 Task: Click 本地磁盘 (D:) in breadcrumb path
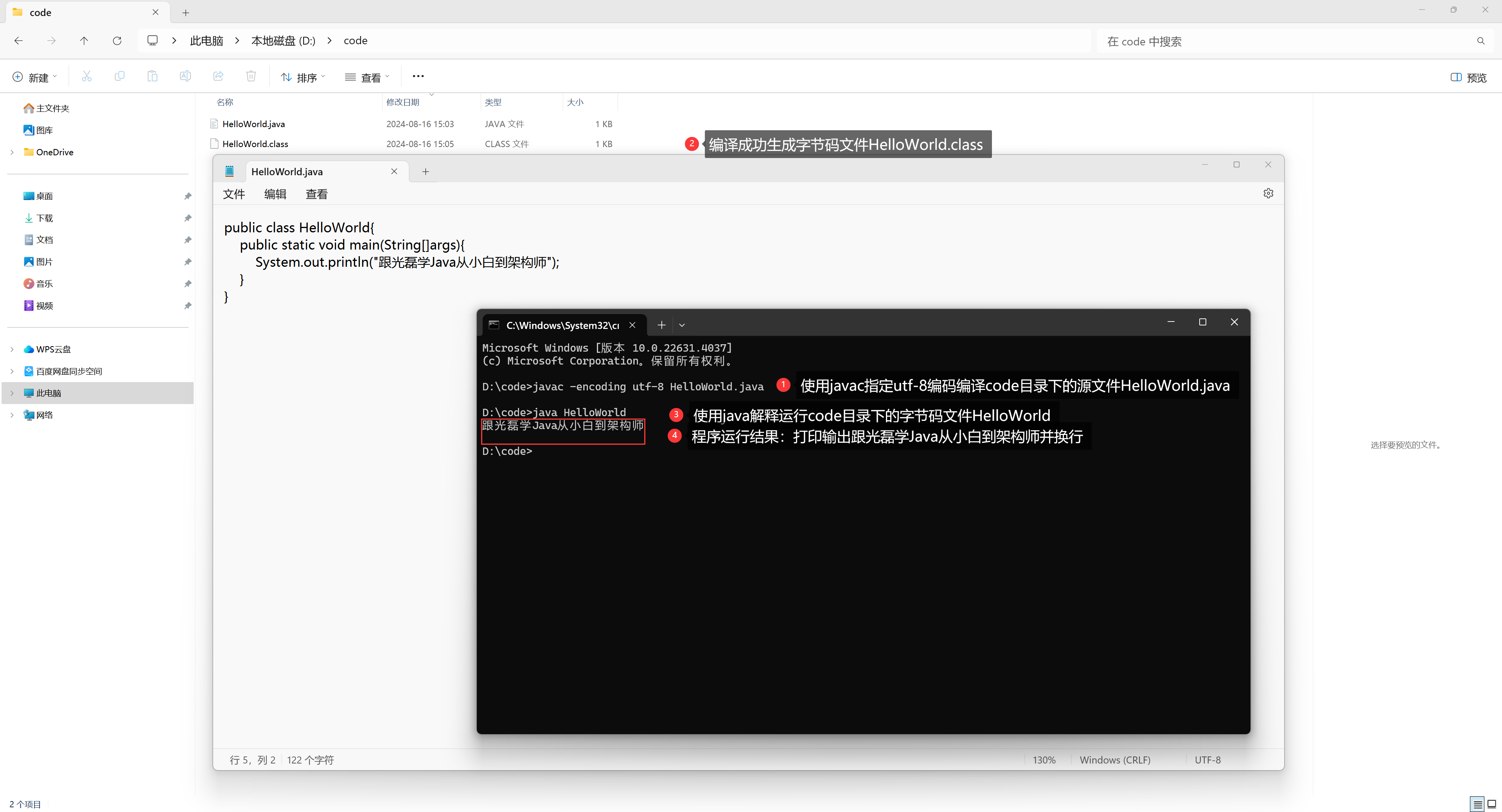[283, 41]
